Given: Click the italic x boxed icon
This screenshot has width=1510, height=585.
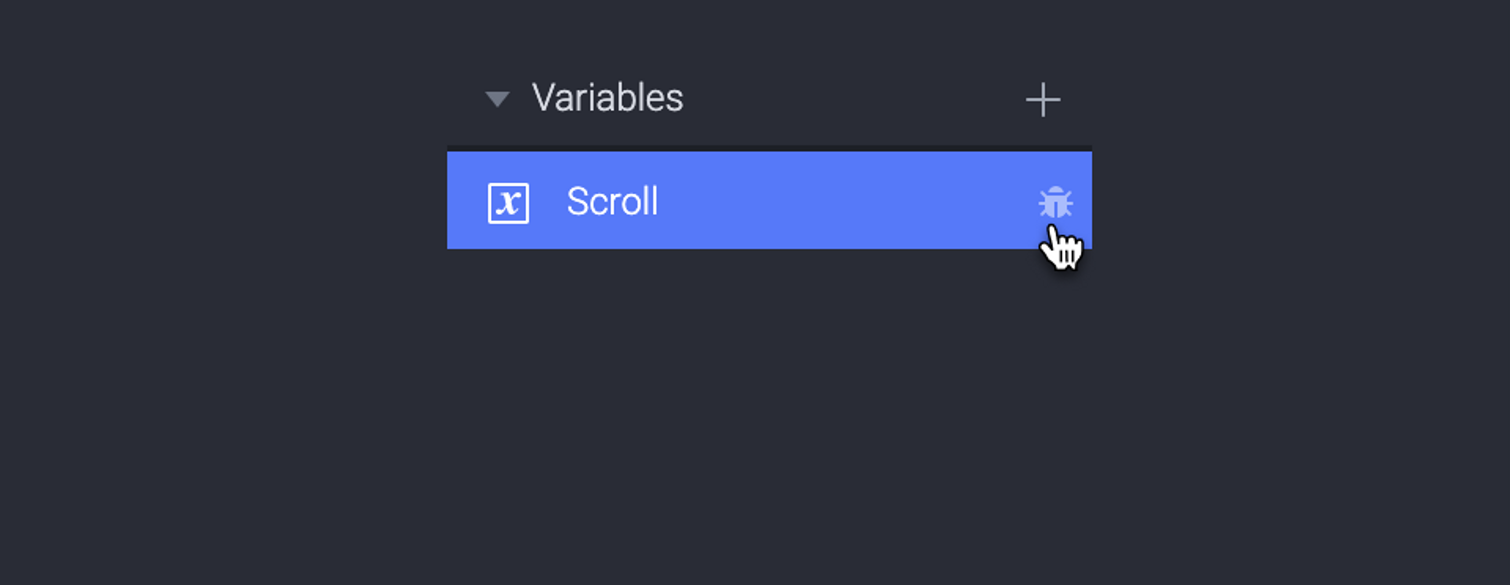Looking at the screenshot, I should click(x=508, y=203).
